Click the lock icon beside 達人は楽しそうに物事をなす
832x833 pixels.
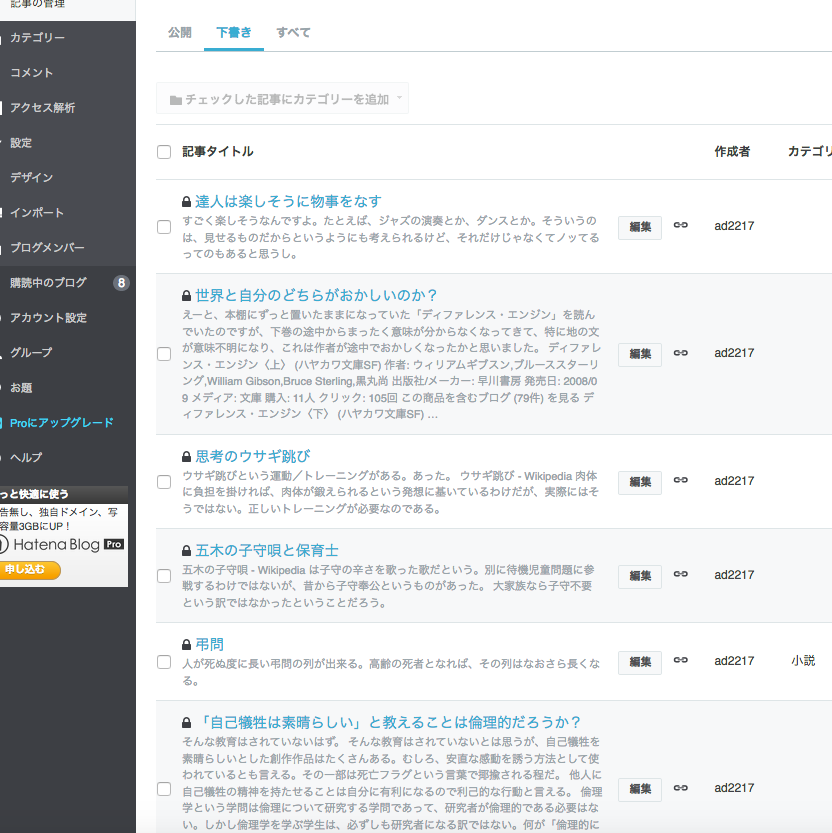click(186, 202)
